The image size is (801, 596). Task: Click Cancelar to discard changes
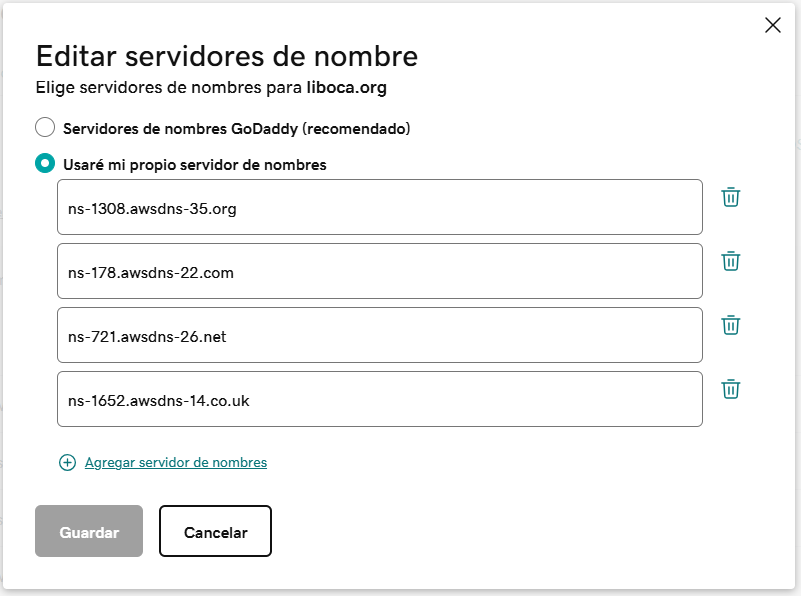pyautogui.click(x=215, y=531)
